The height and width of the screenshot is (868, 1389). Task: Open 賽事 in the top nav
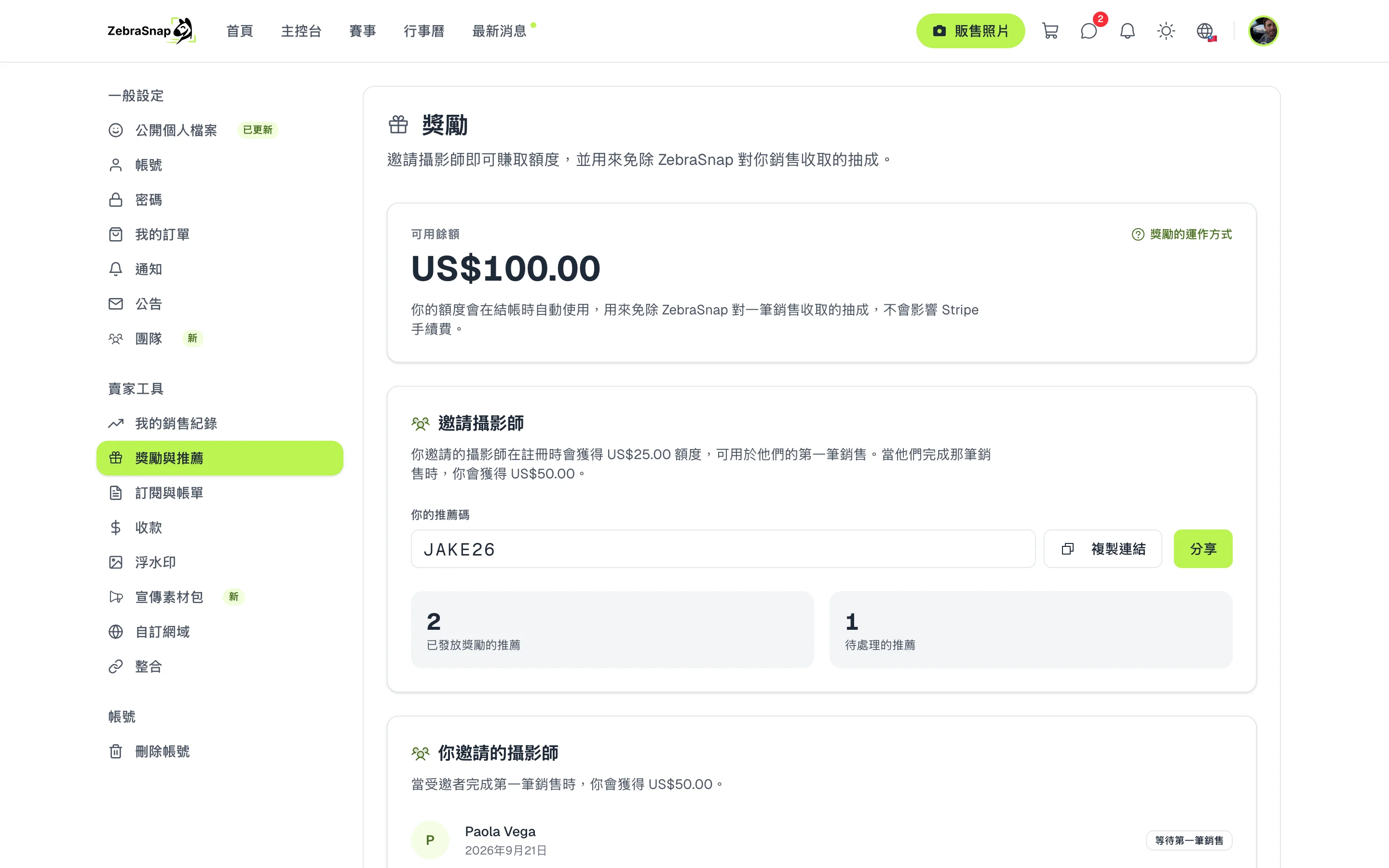click(363, 31)
